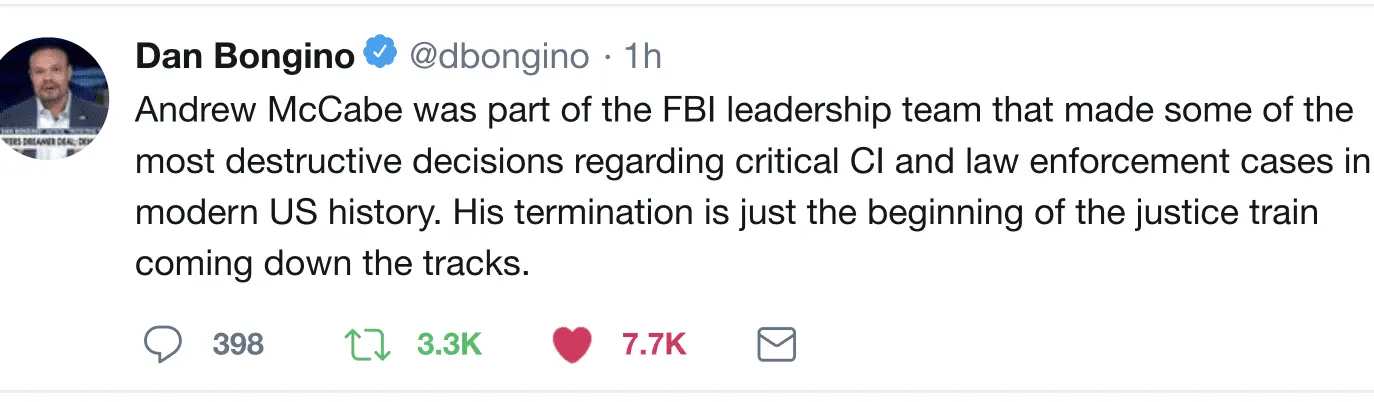Click the reply speech bubble icon

pyautogui.click(x=164, y=345)
